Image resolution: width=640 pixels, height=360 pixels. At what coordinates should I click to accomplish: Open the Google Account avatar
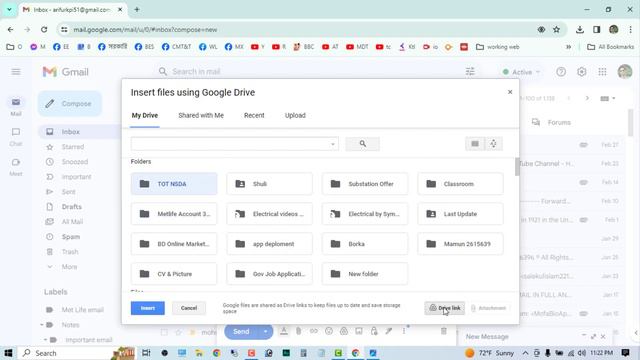click(624, 72)
